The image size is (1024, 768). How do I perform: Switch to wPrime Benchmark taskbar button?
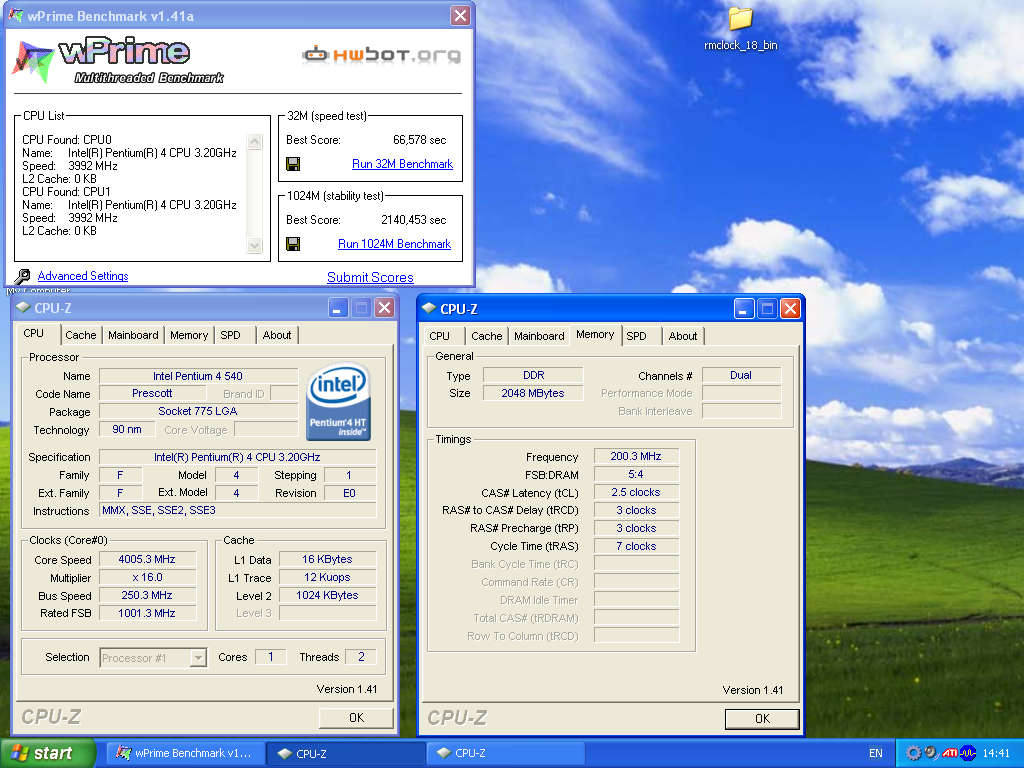coord(185,753)
